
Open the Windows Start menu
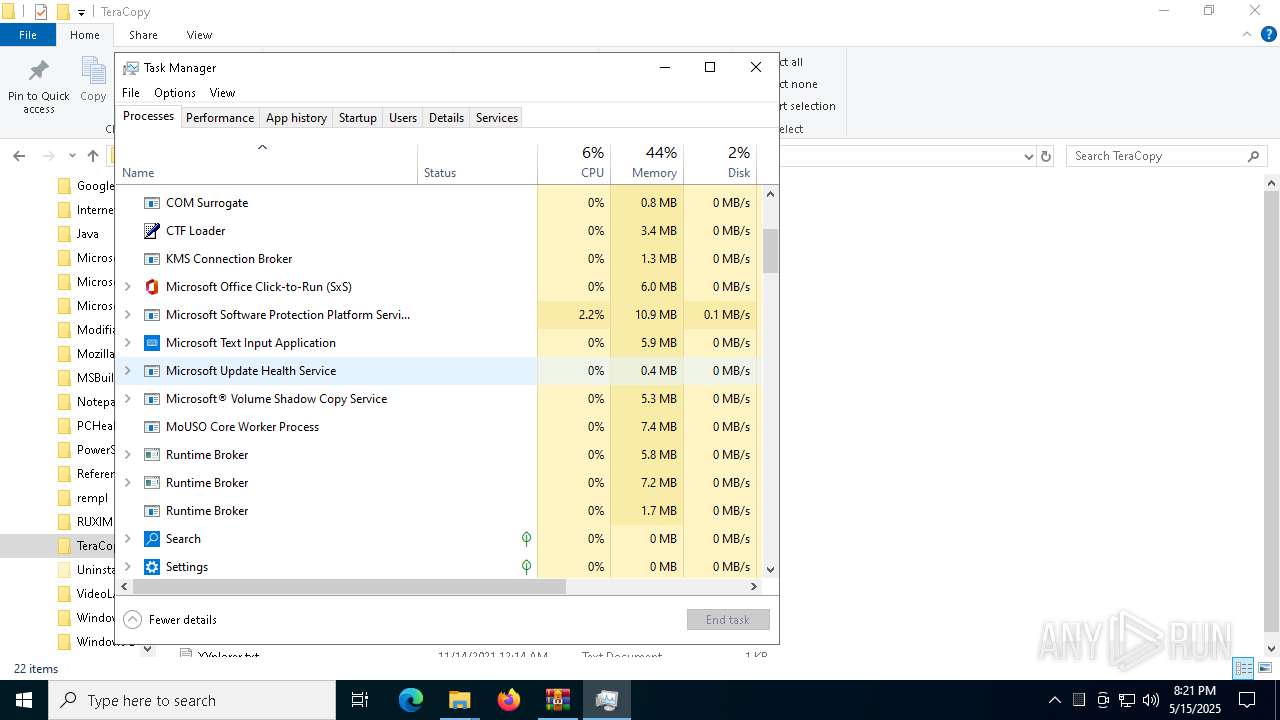click(x=24, y=700)
